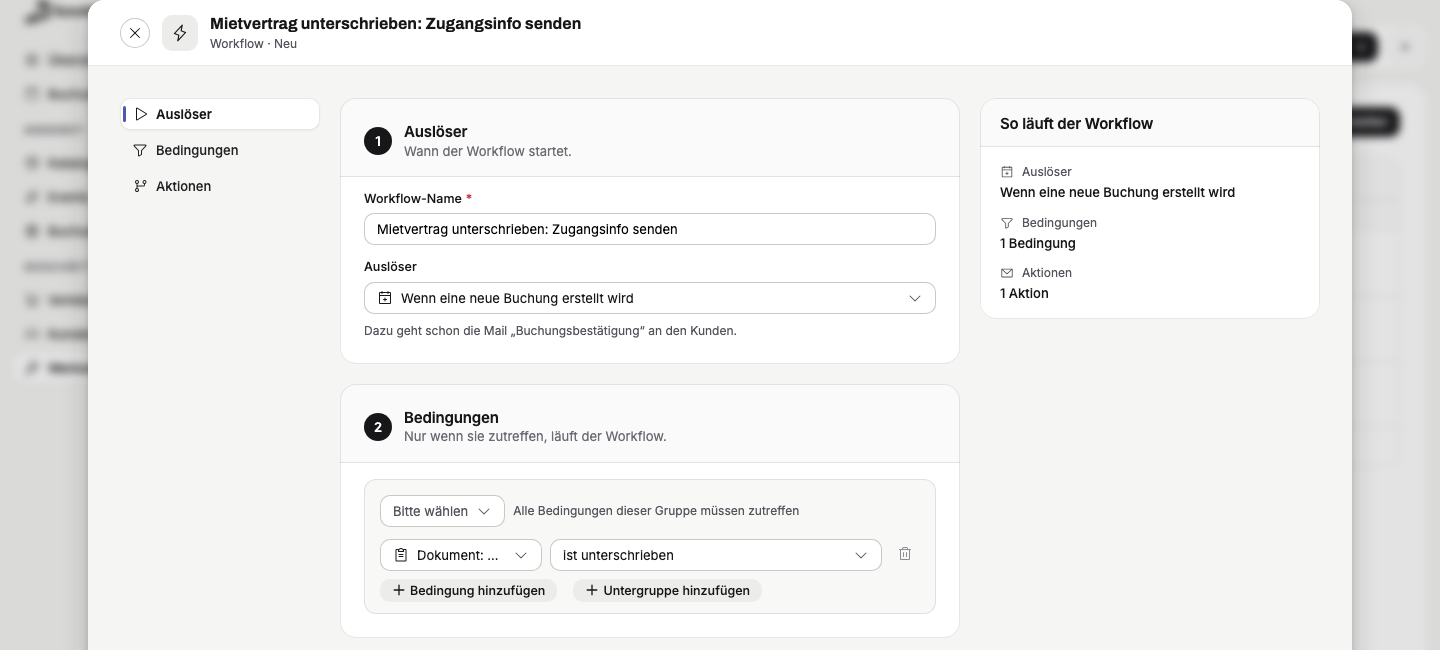The image size is (1440, 650).
Task: Close the workflow dialog with X button
Action: (x=135, y=33)
